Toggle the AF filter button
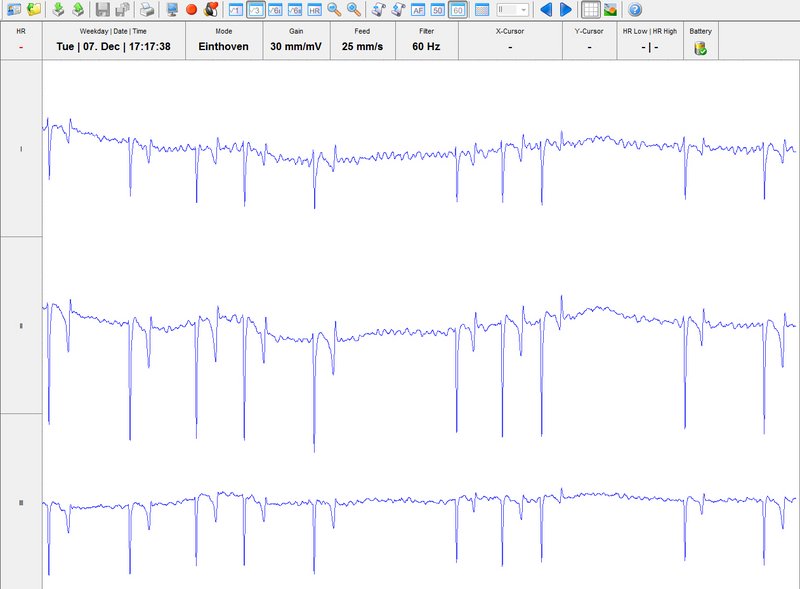Image resolution: width=800 pixels, height=589 pixels. click(x=418, y=10)
